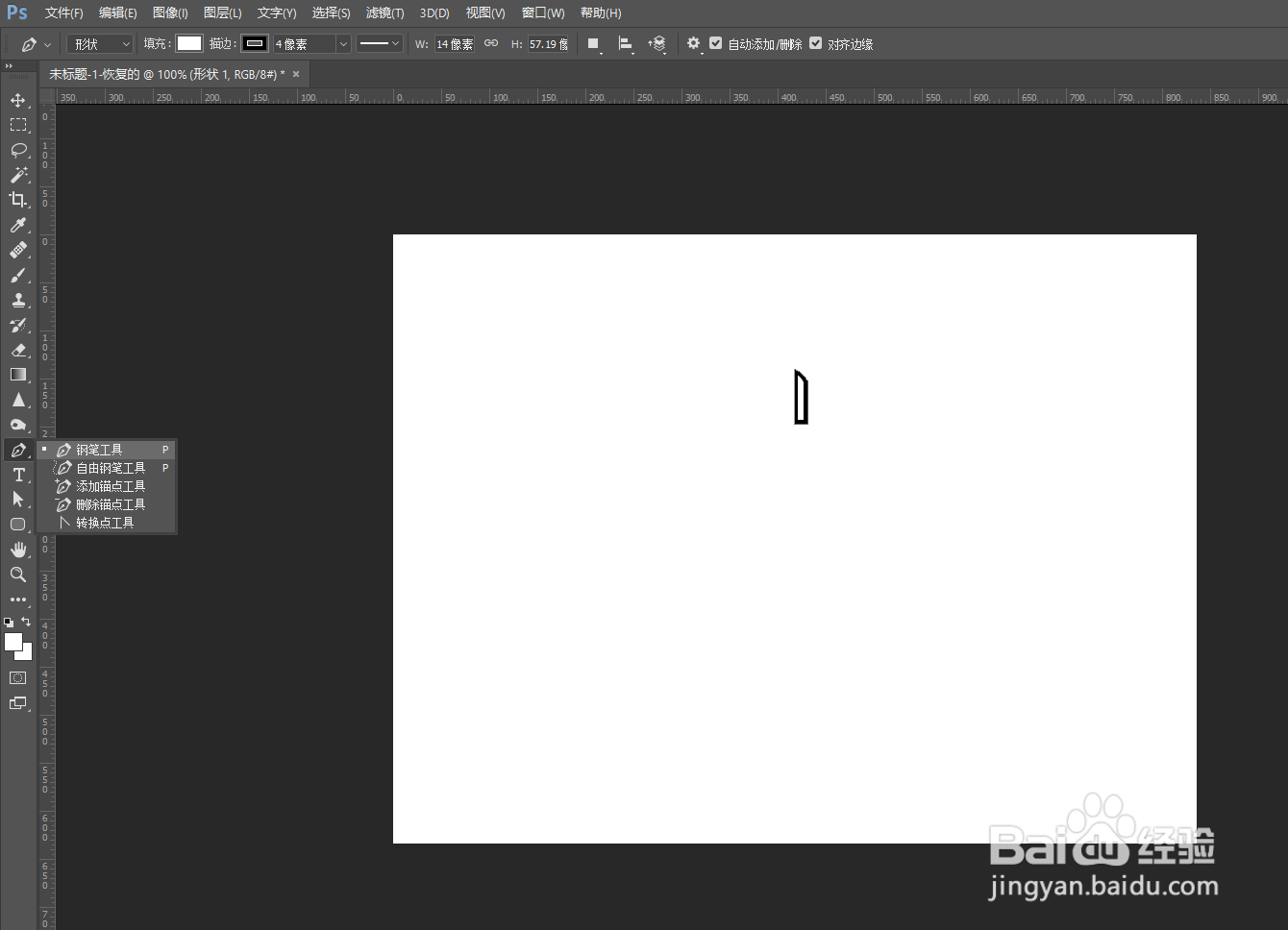Select the Lasso tool
This screenshot has height=930, width=1288.
click(18, 150)
